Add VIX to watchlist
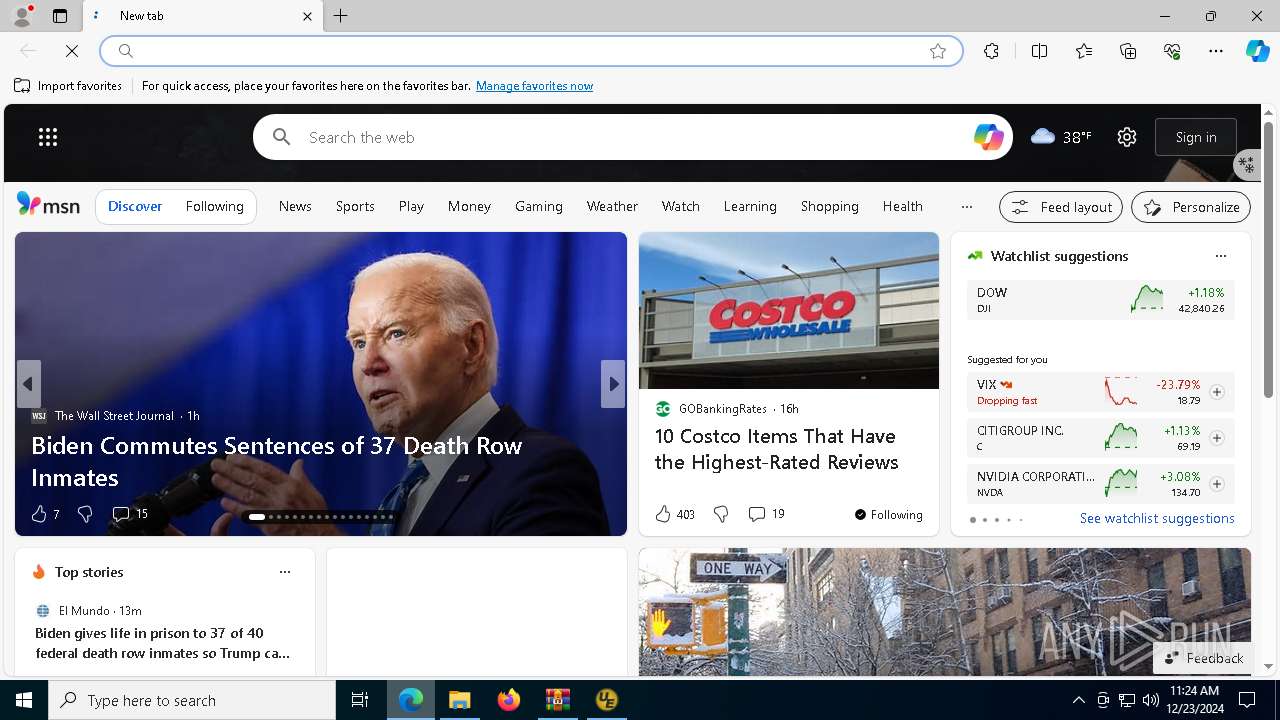Screen dimensions: 1280x720 (x=1217, y=392)
